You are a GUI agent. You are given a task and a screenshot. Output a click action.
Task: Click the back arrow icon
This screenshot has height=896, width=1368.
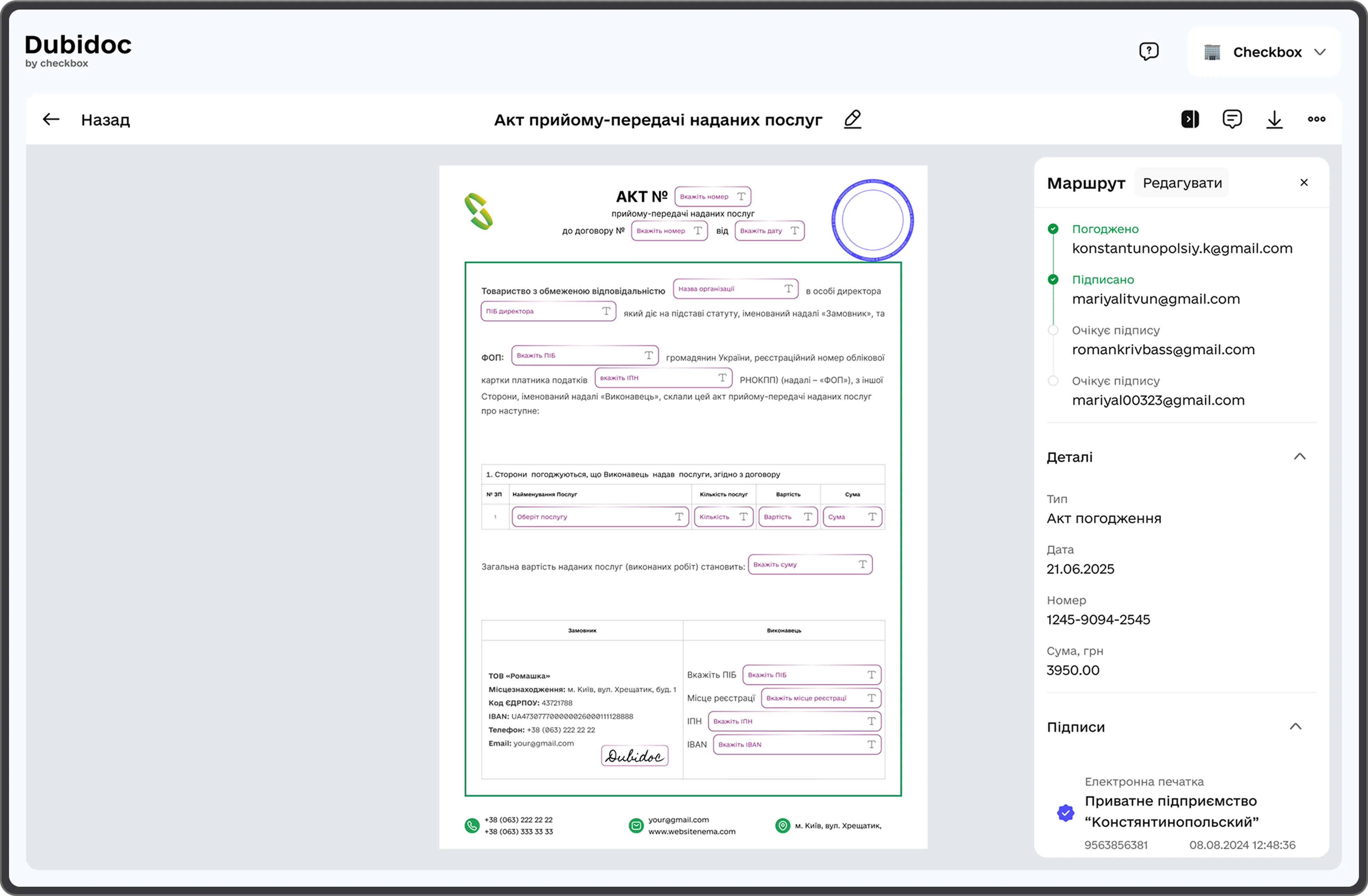(x=51, y=120)
